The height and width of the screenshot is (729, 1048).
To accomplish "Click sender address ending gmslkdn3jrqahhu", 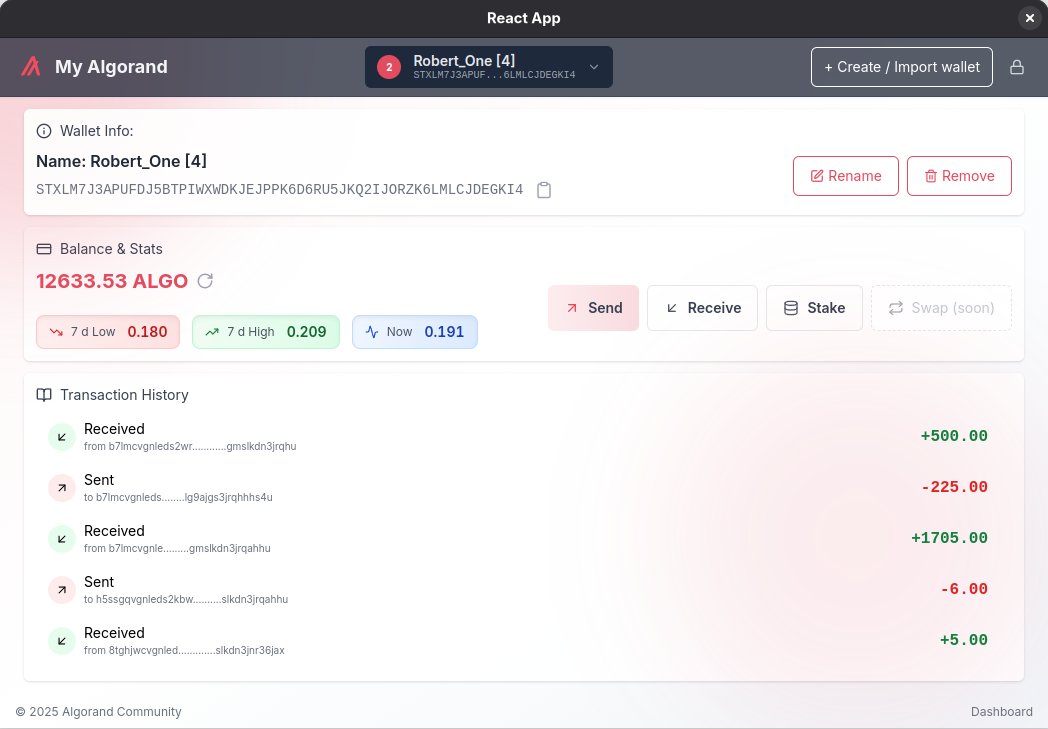I will click(x=177, y=549).
